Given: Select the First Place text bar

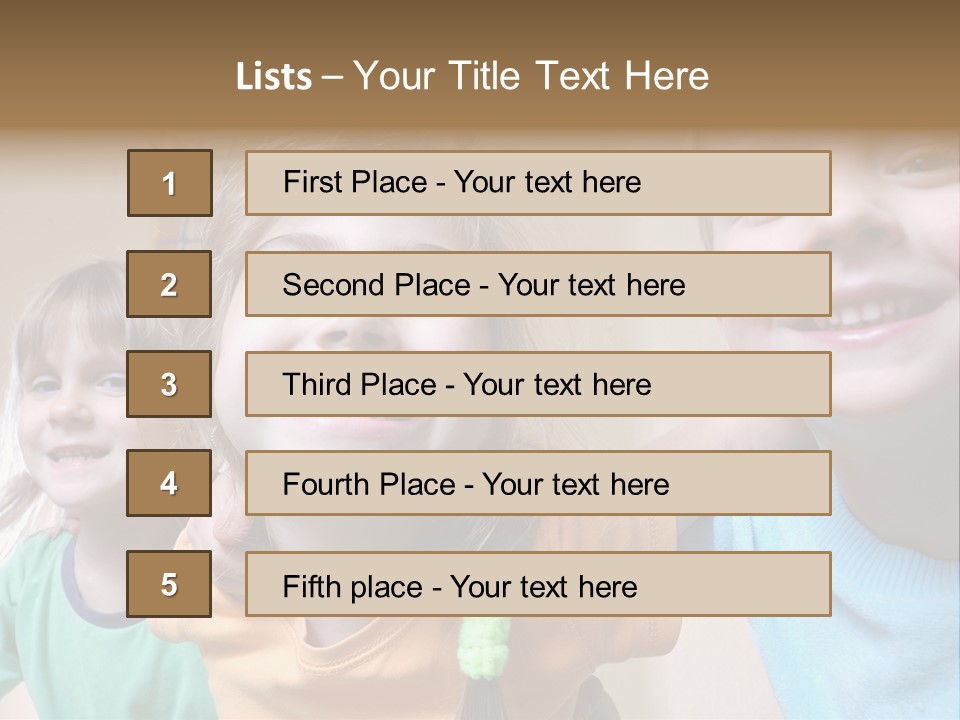Looking at the screenshot, I should 538,183.
